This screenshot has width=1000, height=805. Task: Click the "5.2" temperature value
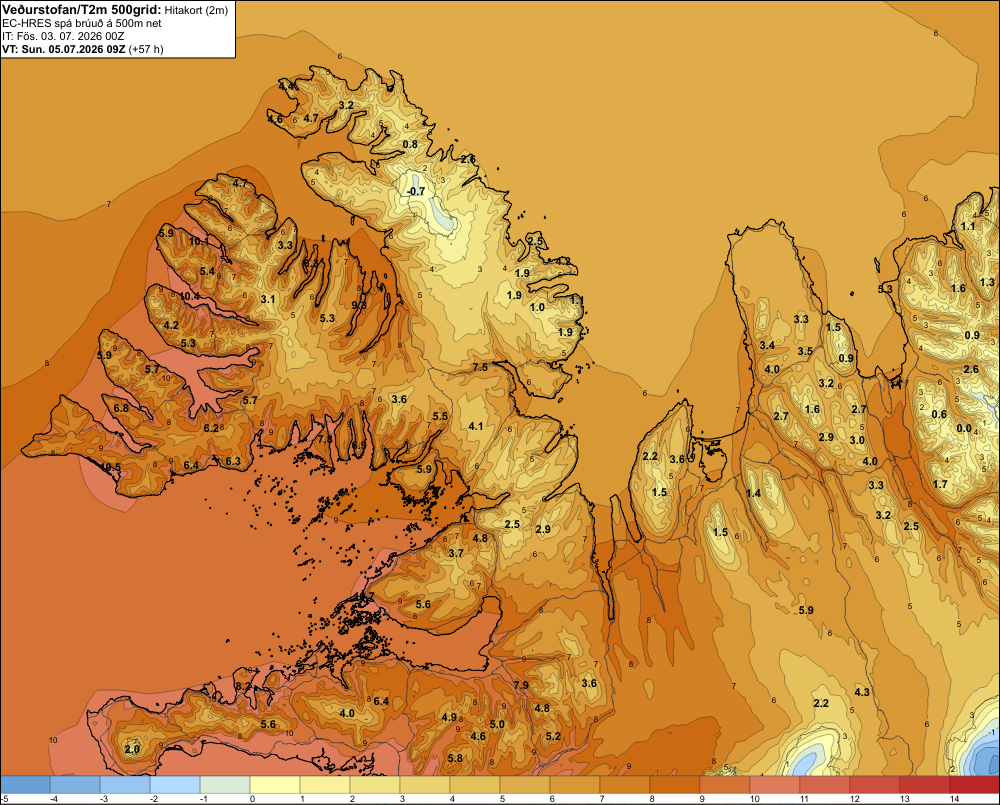553,736
